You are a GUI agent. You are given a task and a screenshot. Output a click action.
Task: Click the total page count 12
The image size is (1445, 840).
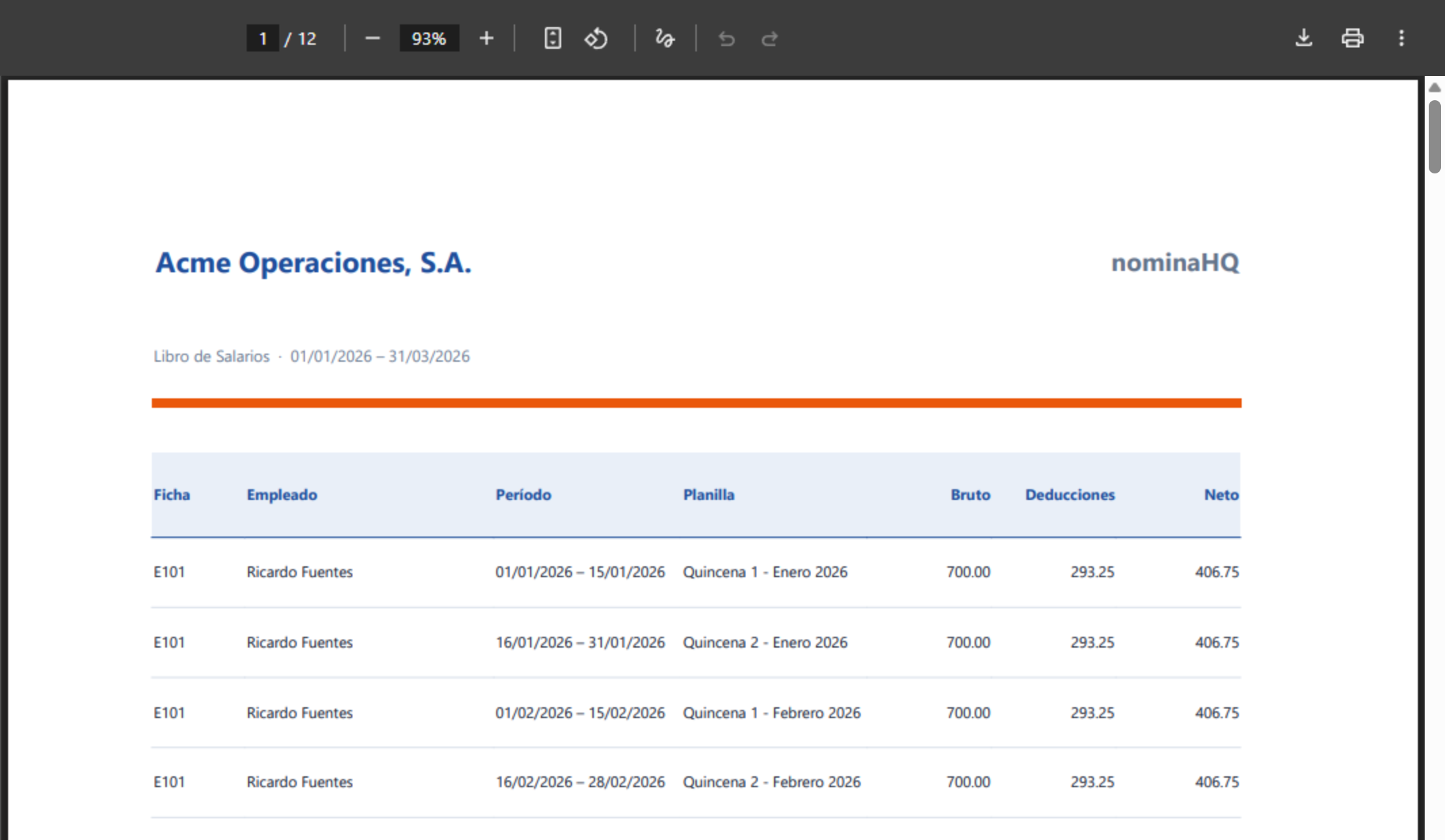307,39
